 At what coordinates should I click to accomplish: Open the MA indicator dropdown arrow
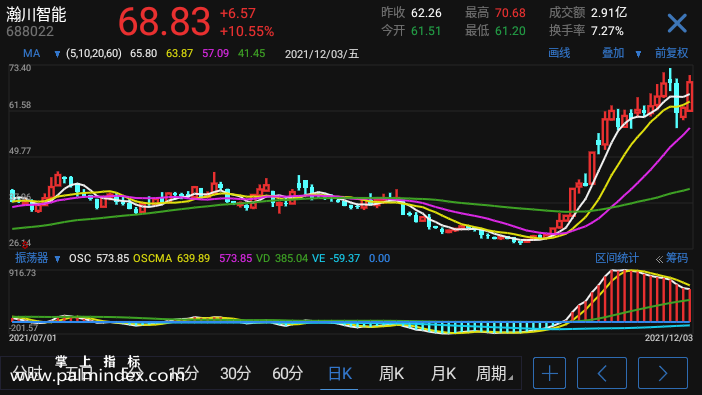57,55
